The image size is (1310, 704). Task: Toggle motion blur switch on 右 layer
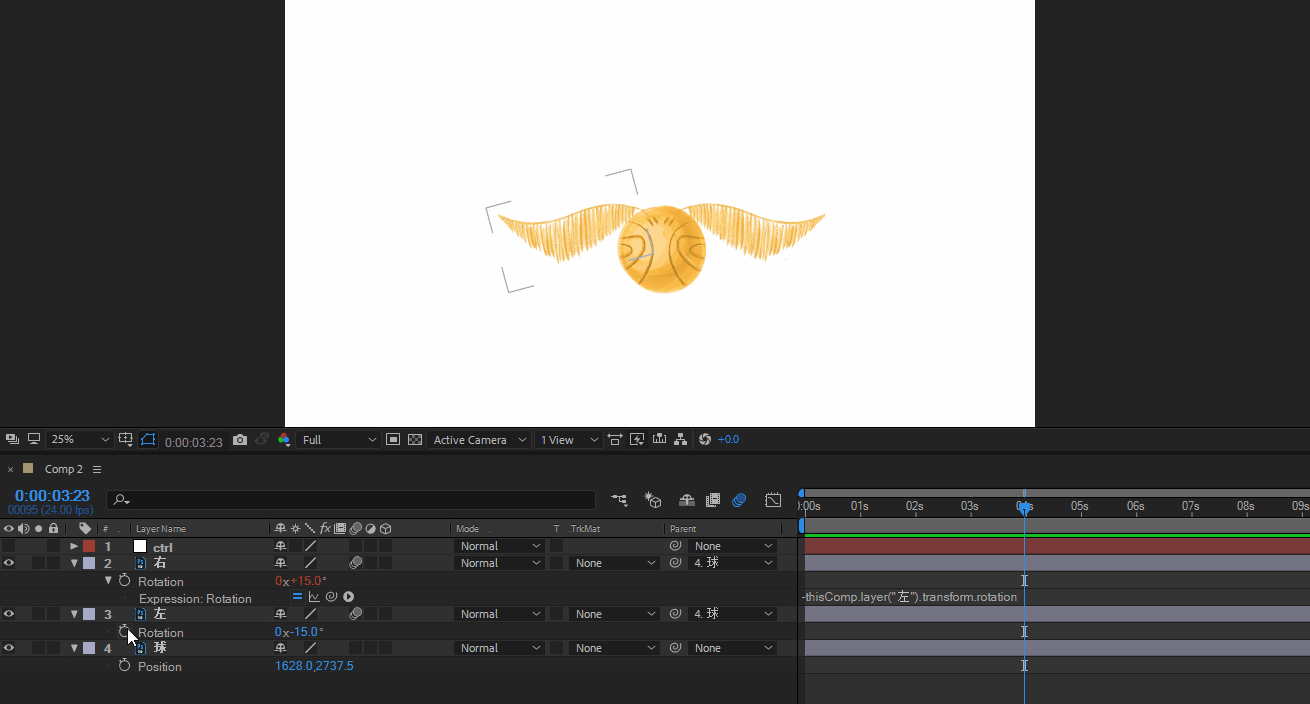coord(355,563)
